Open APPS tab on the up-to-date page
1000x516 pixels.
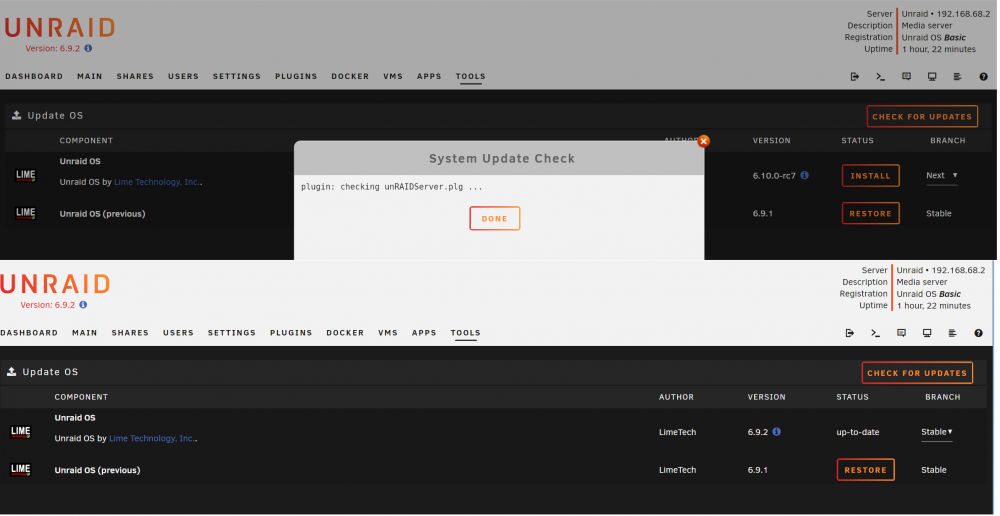(424, 333)
